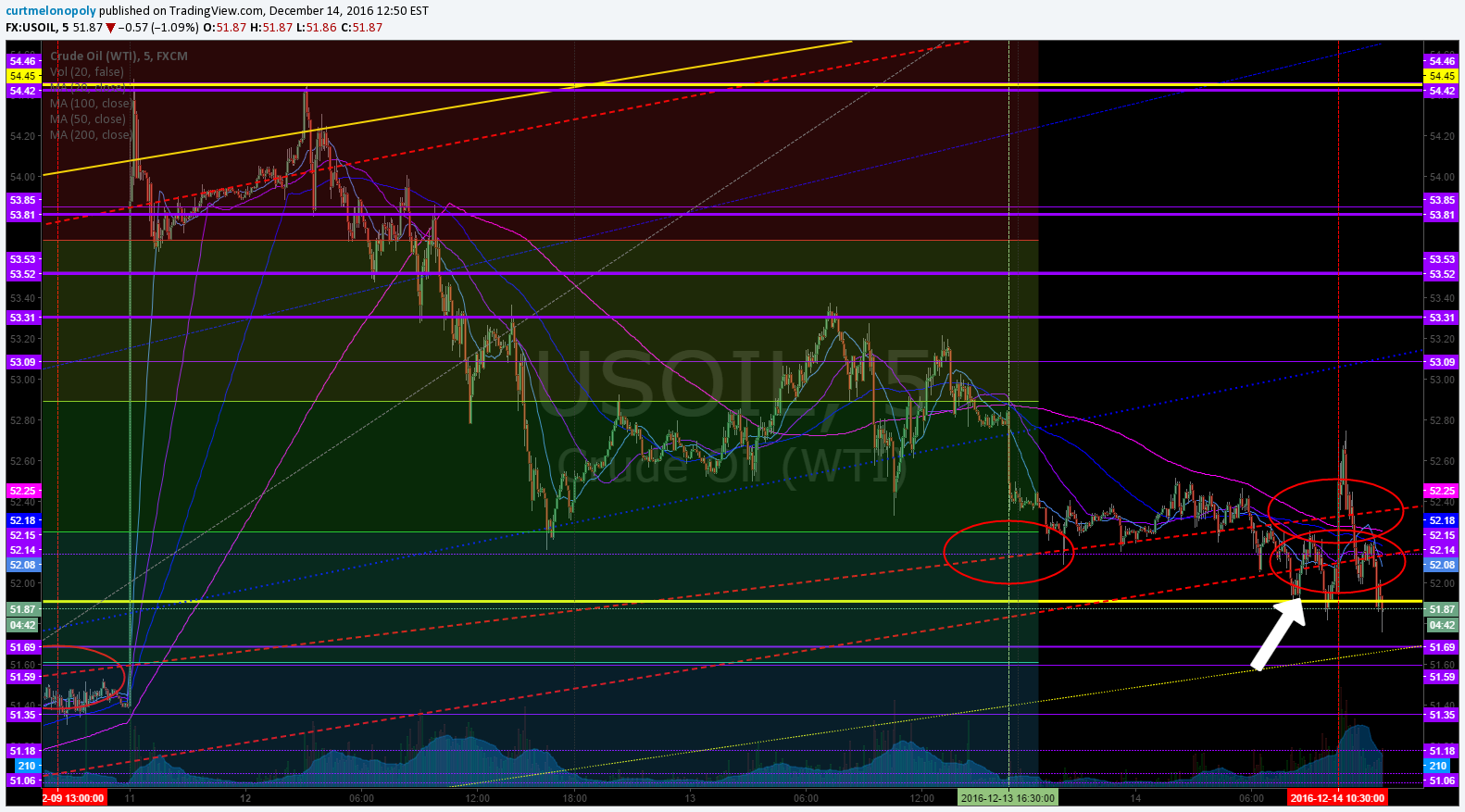Select the MA (100, close) indicator legend
This screenshot has width=1465, height=812.
(x=91, y=104)
